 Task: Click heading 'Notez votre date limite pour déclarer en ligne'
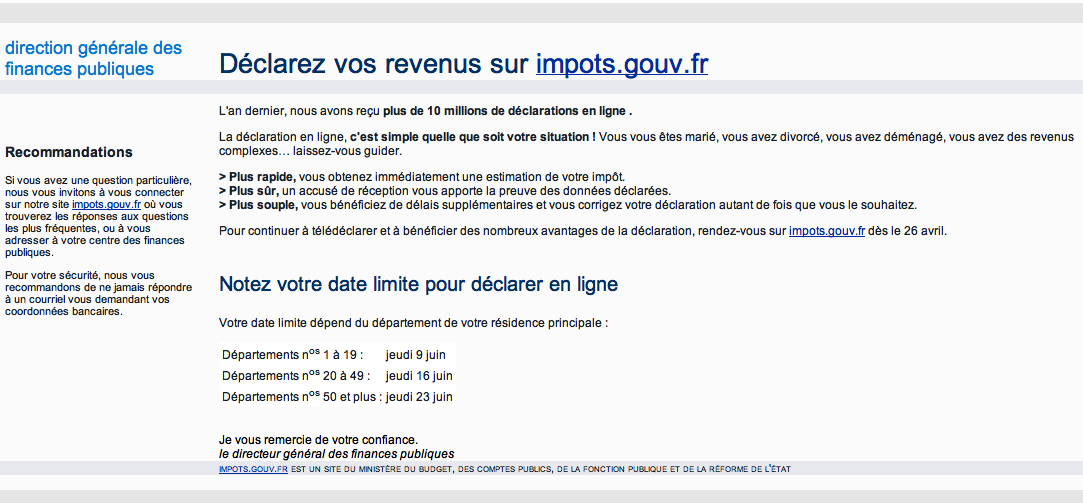[x=419, y=284]
